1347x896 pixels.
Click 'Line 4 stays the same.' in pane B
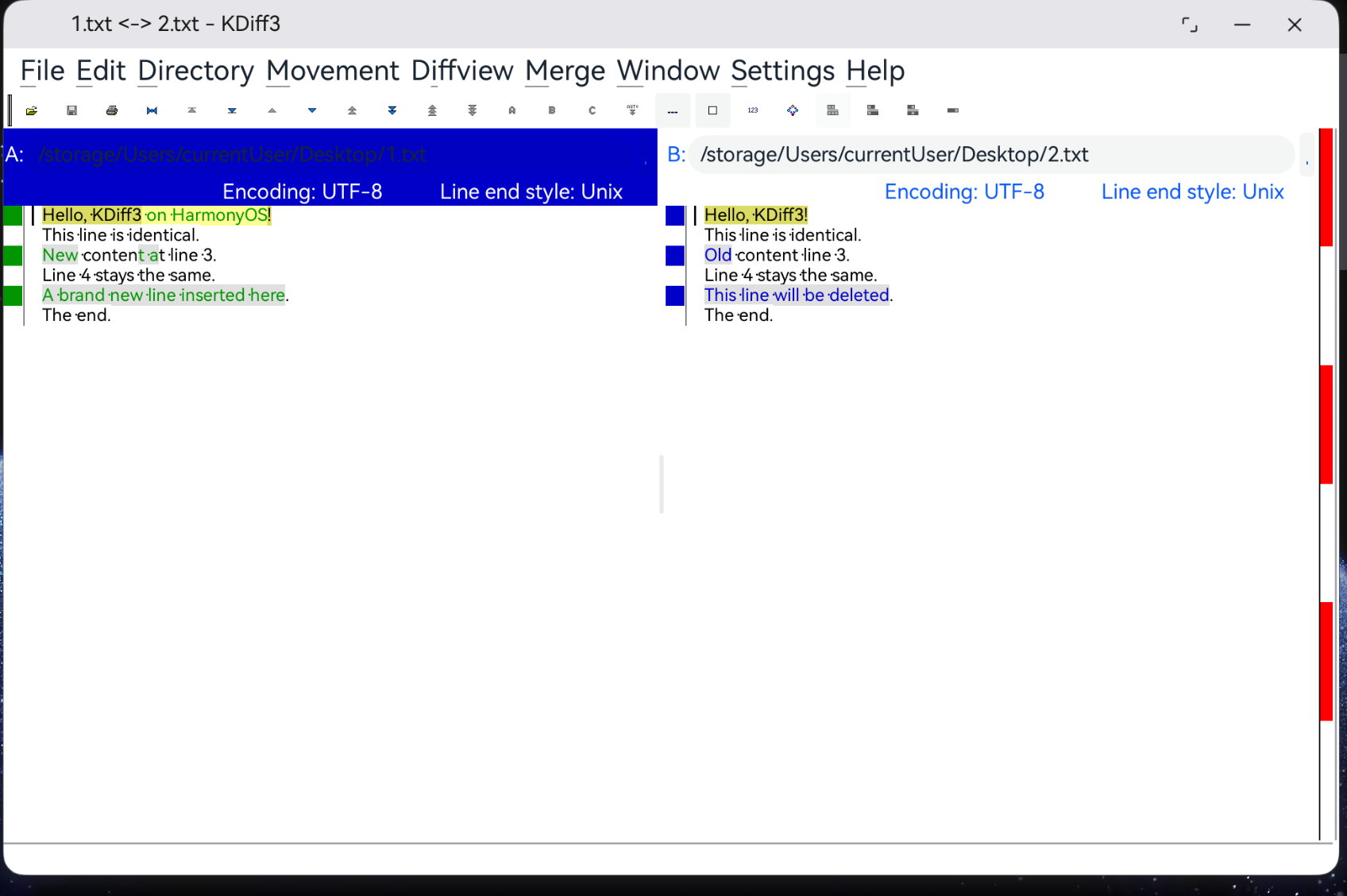pyautogui.click(x=791, y=275)
